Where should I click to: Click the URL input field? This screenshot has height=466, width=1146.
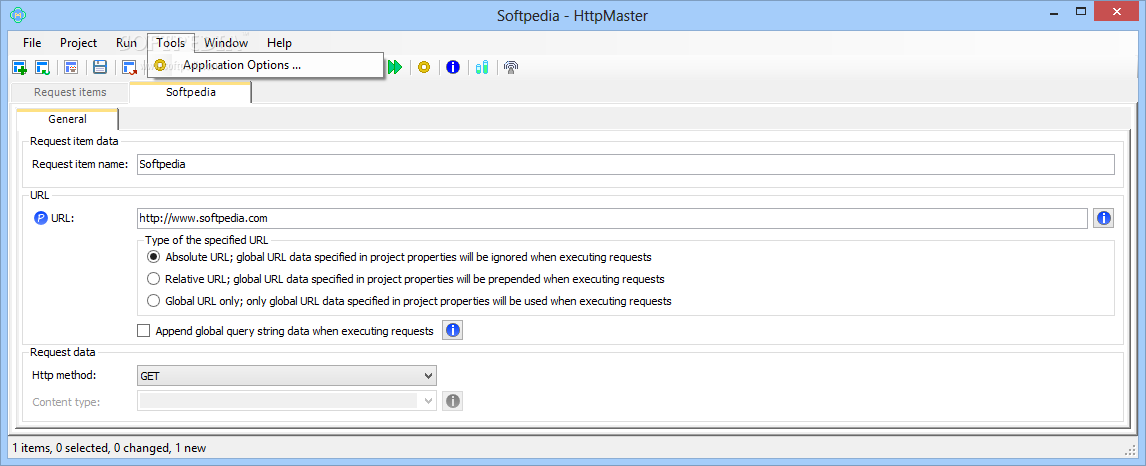pos(612,218)
